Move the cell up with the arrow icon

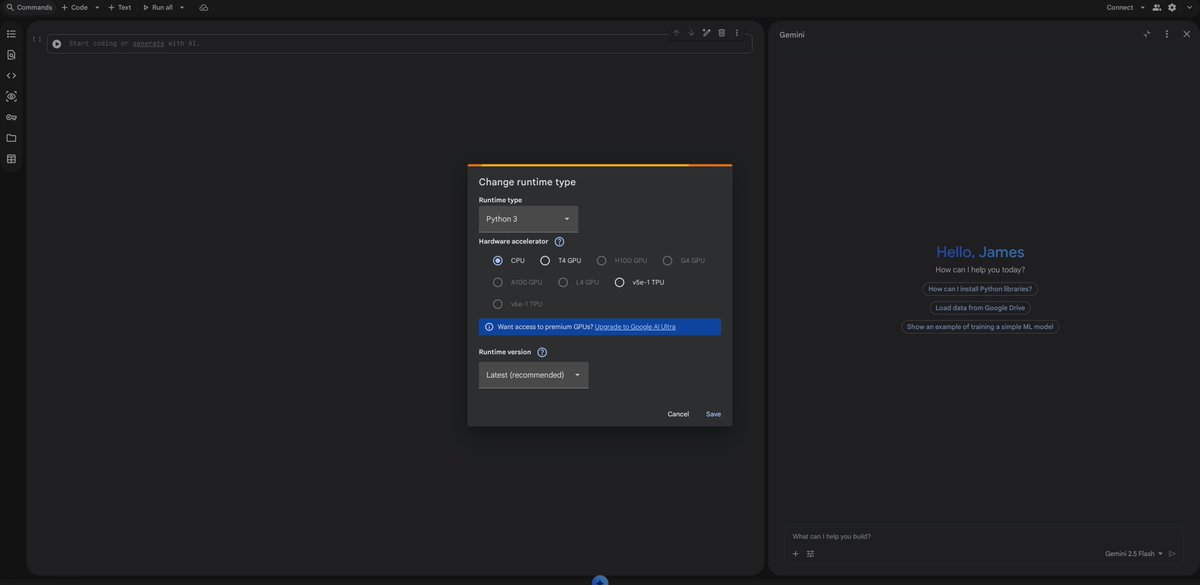pyautogui.click(x=676, y=33)
